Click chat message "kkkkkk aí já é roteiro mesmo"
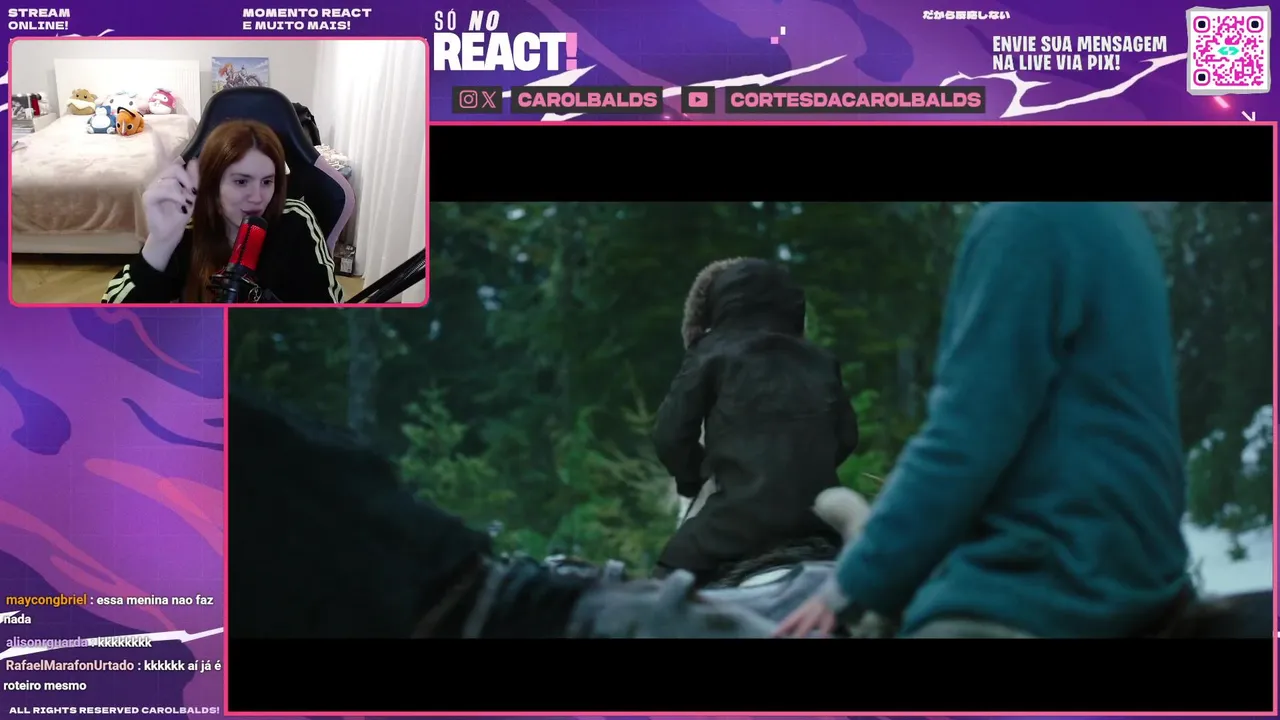Viewport: 1280px width, 720px height. pyautogui.click(x=112, y=675)
